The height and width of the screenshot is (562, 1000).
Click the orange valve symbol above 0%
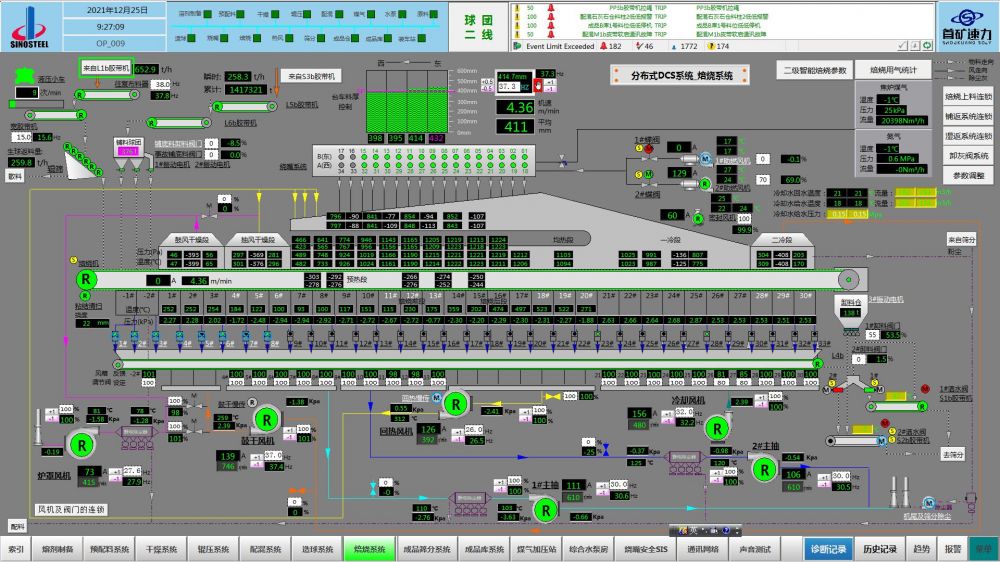point(297,491)
